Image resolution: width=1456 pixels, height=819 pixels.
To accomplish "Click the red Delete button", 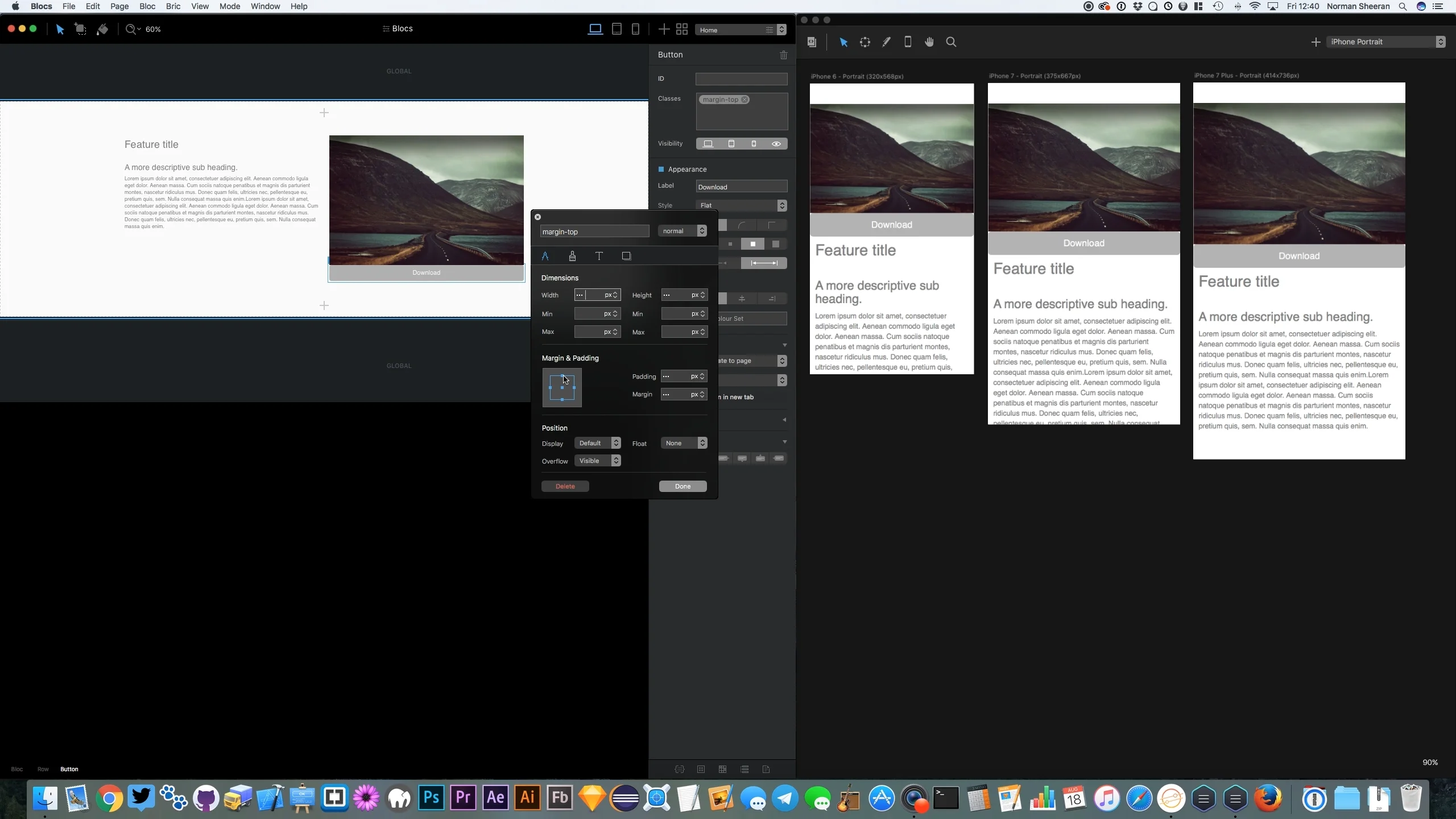I will 565,486.
